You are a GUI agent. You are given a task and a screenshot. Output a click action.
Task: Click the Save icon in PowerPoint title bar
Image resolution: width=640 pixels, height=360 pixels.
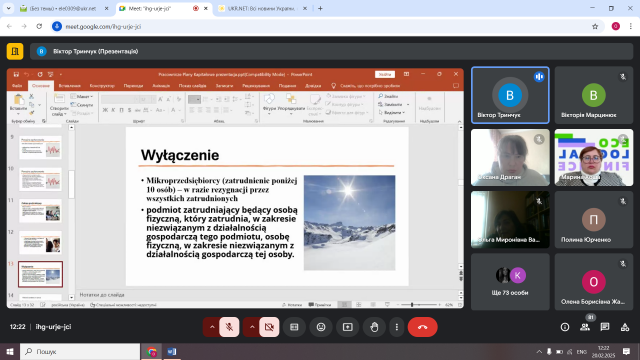(16, 74)
